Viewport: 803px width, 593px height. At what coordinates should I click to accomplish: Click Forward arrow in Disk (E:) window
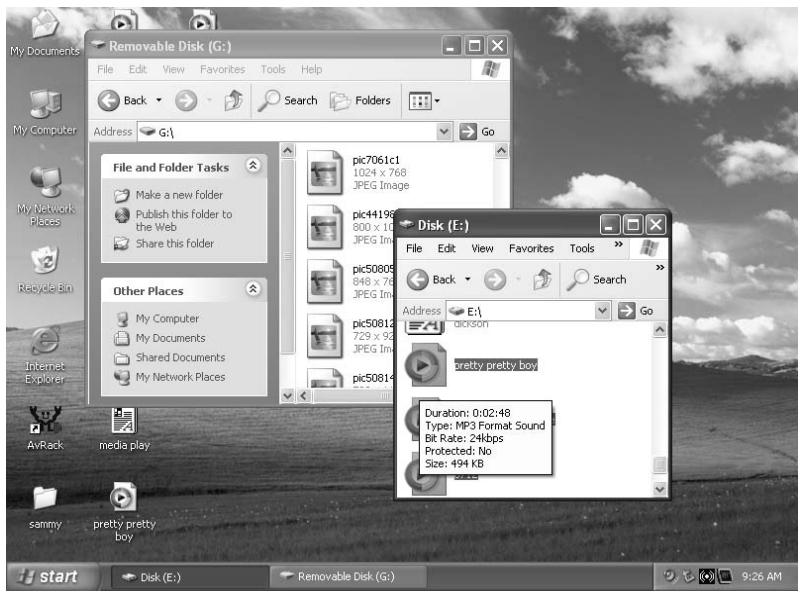tap(495, 280)
